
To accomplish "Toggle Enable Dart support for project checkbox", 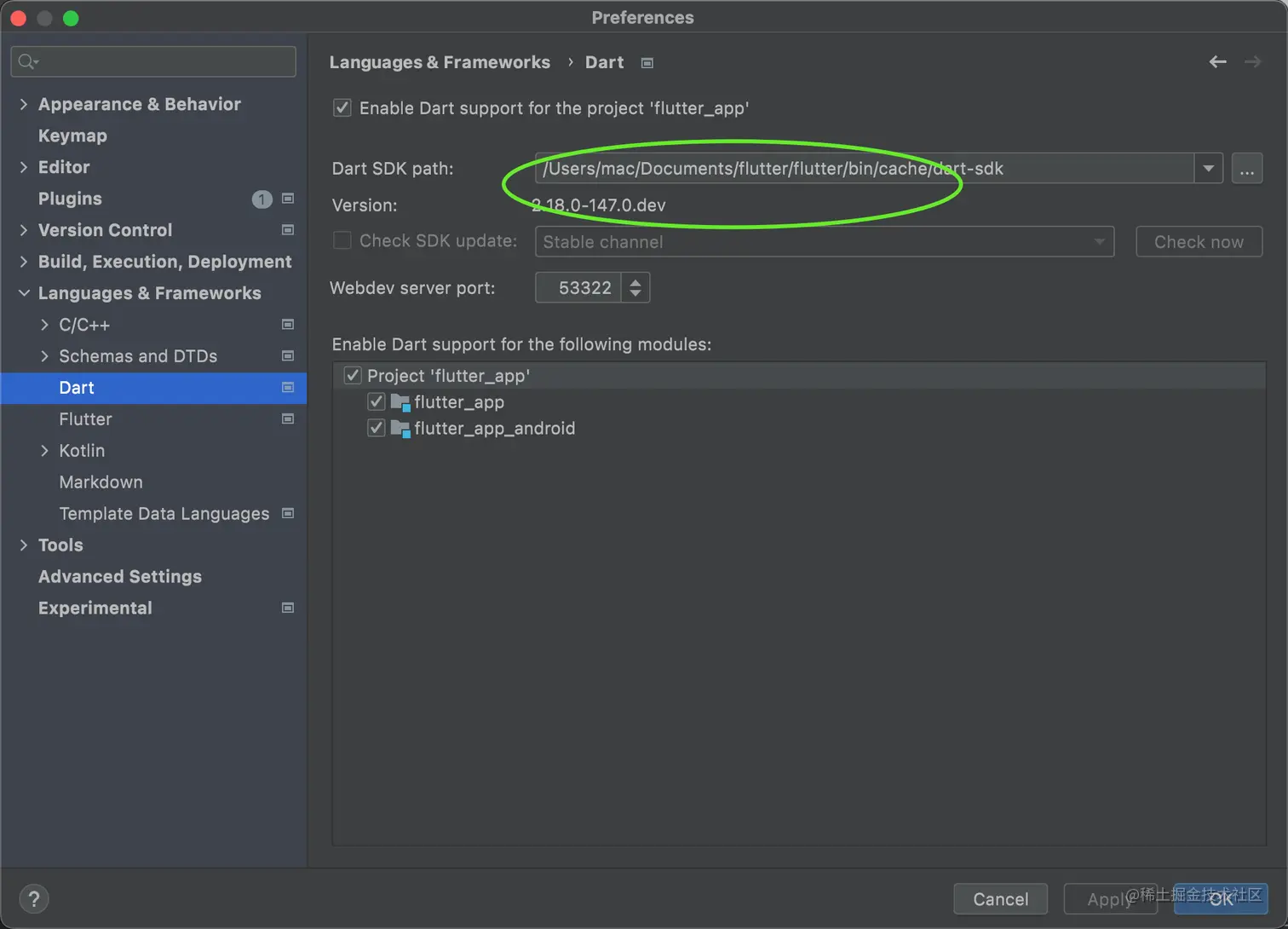I will (x=342, y=108).
